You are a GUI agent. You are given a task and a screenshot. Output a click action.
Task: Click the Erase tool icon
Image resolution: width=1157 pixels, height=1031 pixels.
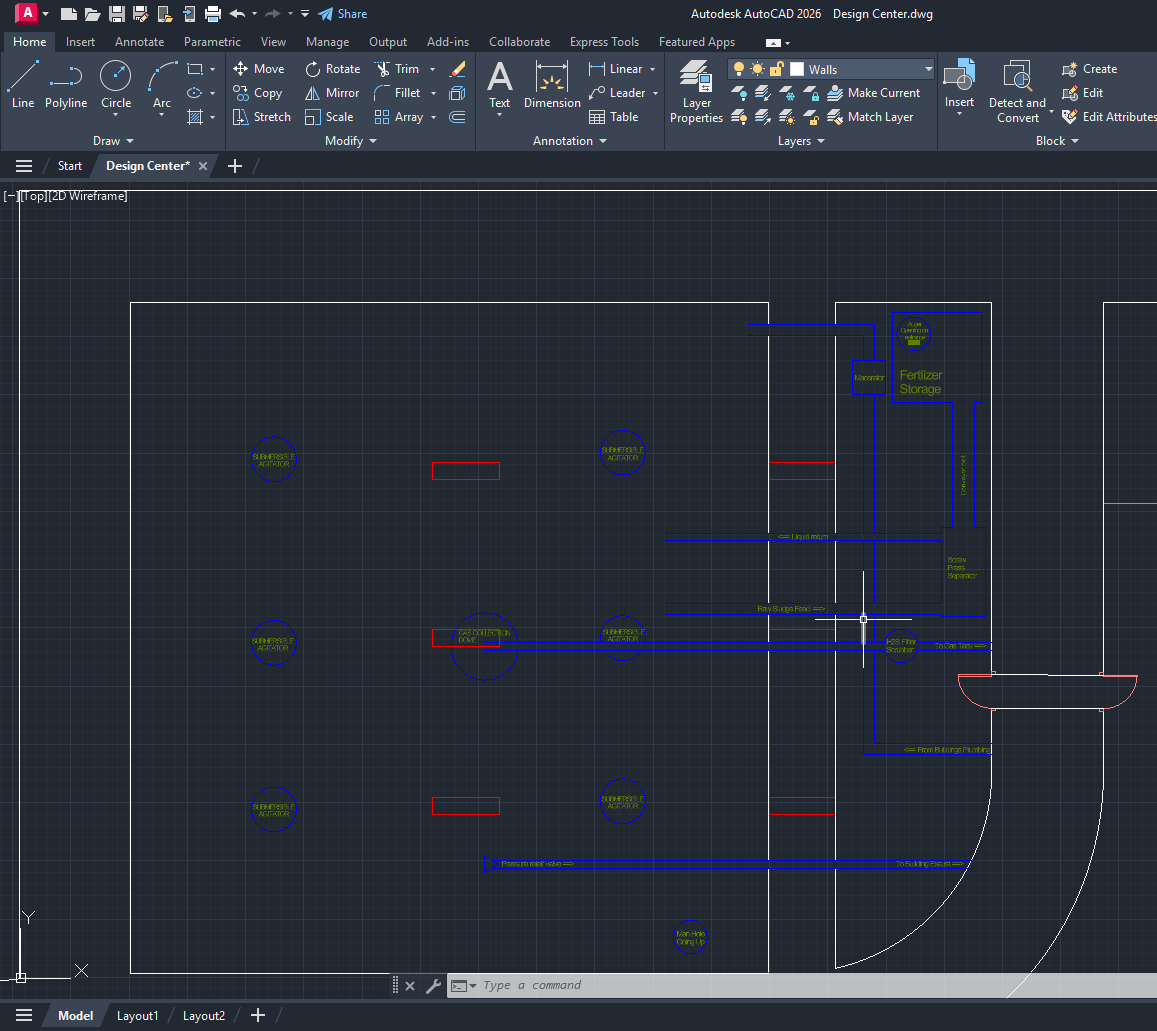coord(457,69)
